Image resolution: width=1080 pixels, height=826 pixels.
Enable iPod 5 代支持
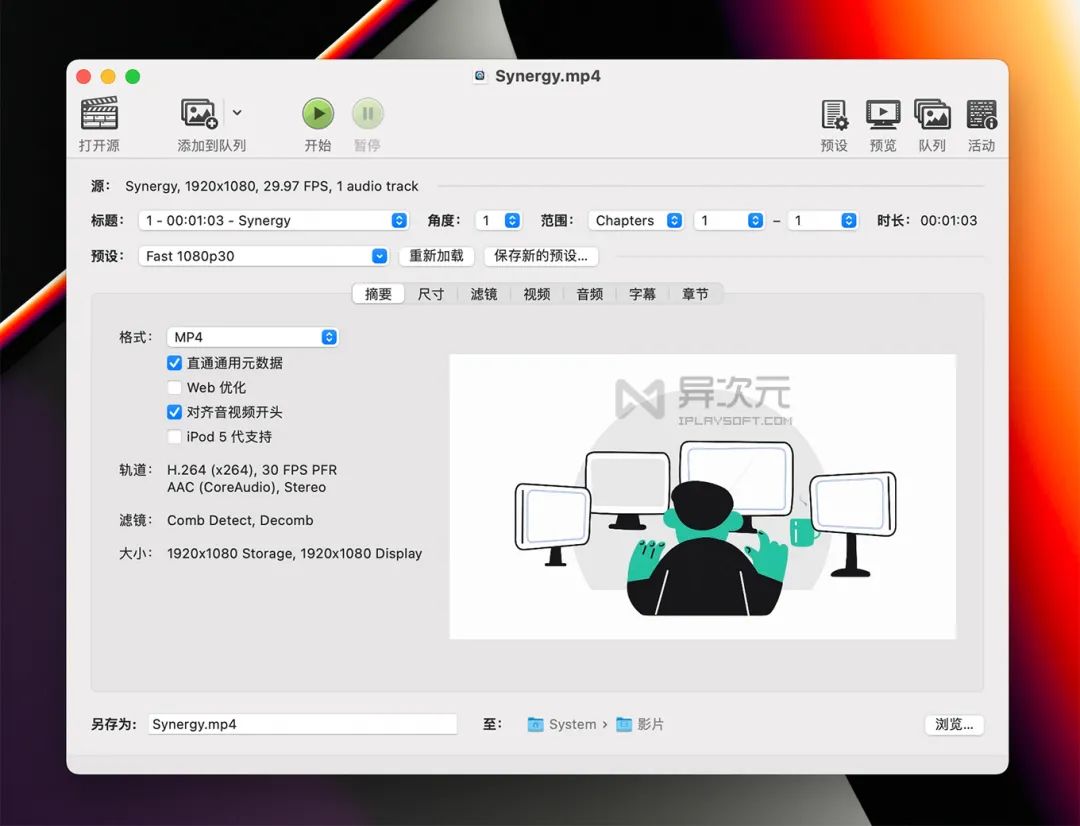tap(174, 436)
